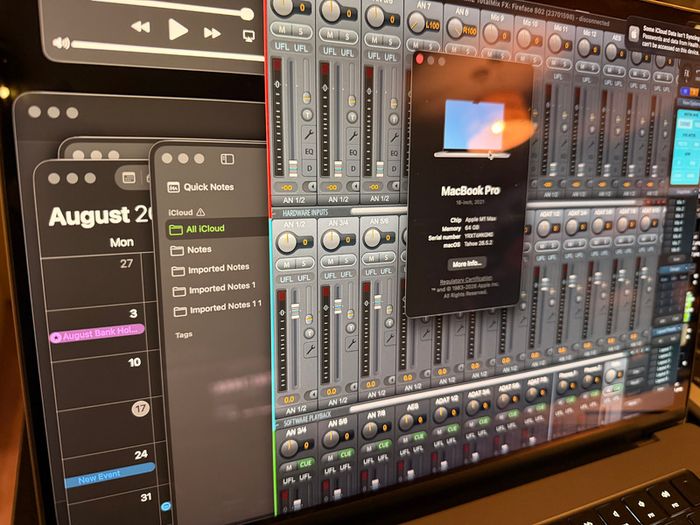The width and height of the screenshot is (700, 525).
Task: Click the Serial number line in the MacBook Pro window
Action: [x=461, y=236]
